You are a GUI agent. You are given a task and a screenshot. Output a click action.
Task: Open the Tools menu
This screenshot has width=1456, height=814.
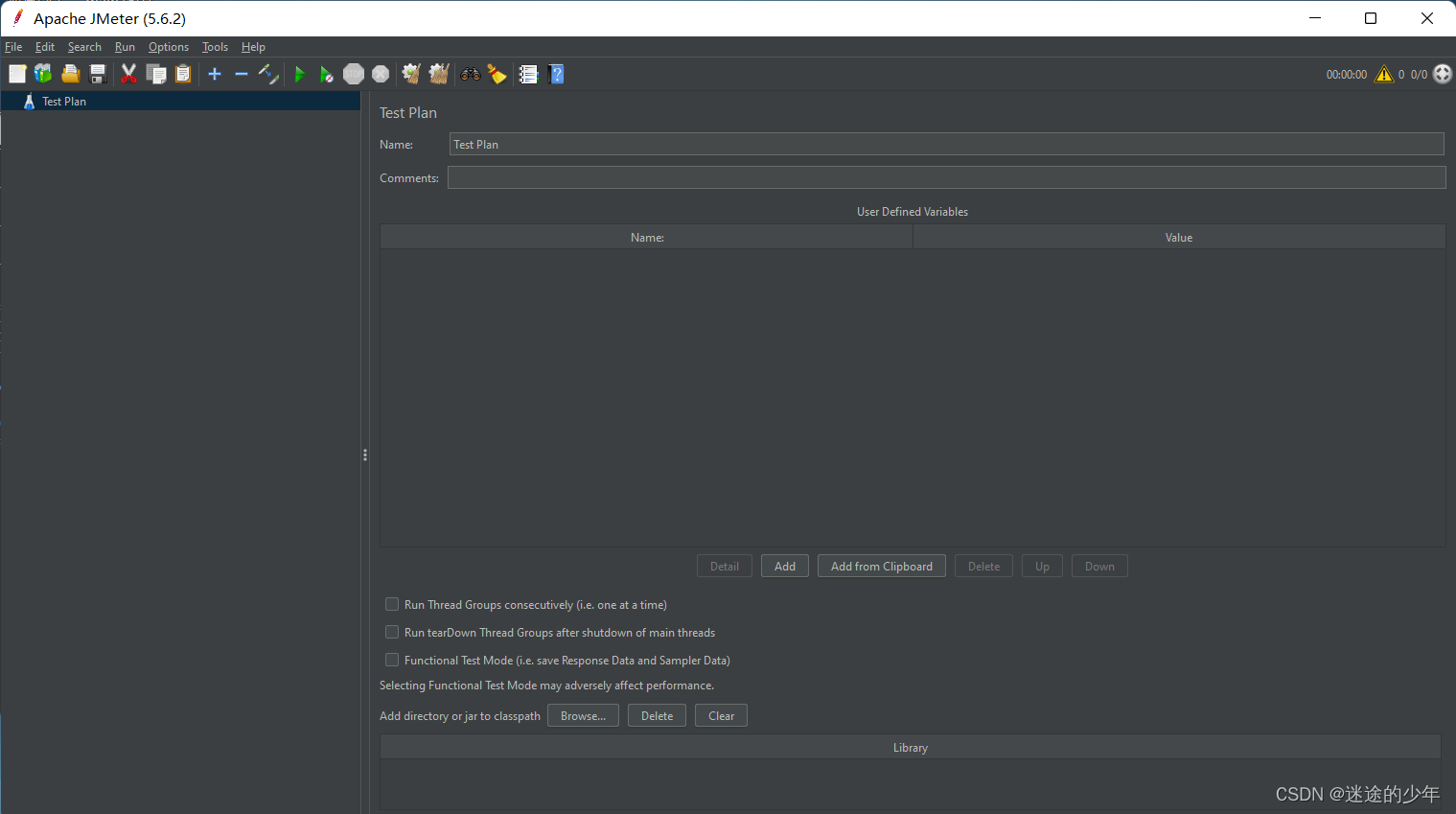coord(215,47)
